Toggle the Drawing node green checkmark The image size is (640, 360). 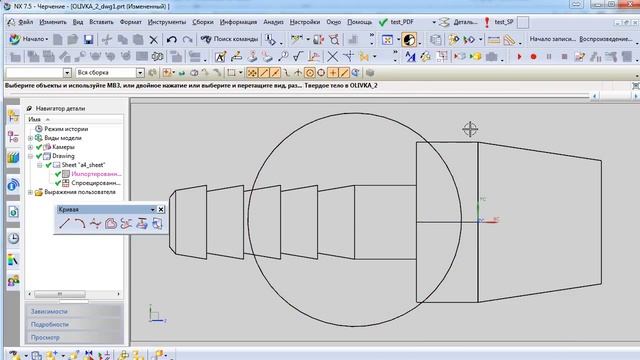point(39,156)
